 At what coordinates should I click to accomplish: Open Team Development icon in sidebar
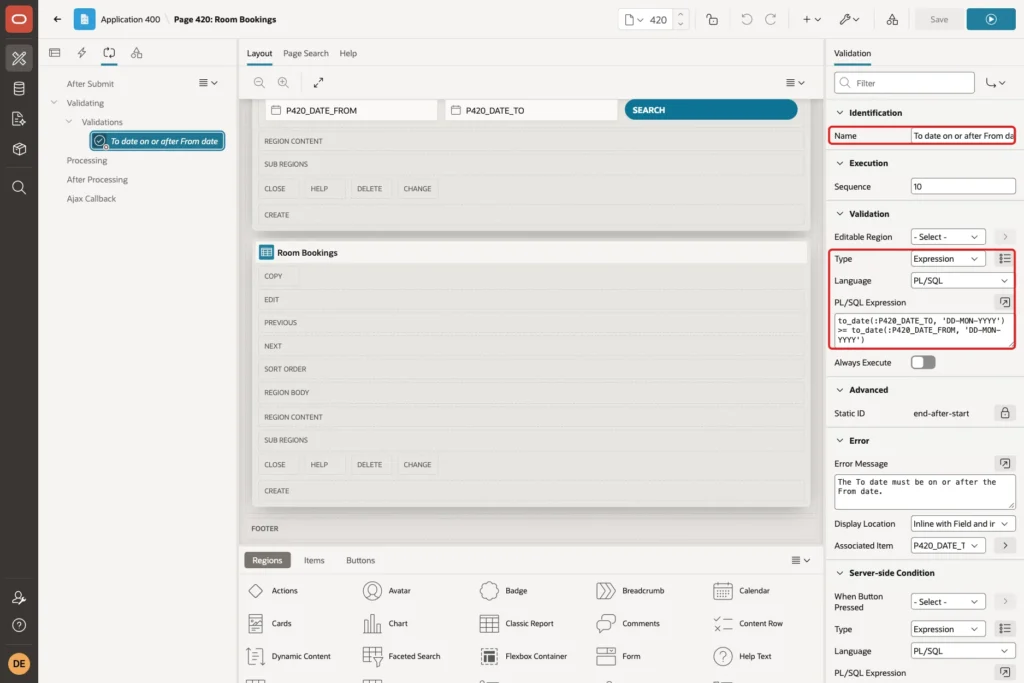[x=19, y=119]
